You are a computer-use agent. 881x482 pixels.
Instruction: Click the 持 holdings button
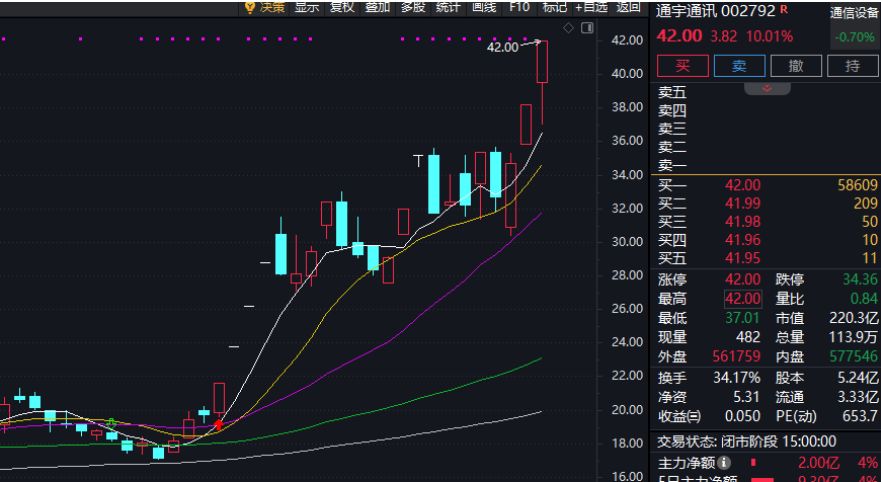coord(853,66)
